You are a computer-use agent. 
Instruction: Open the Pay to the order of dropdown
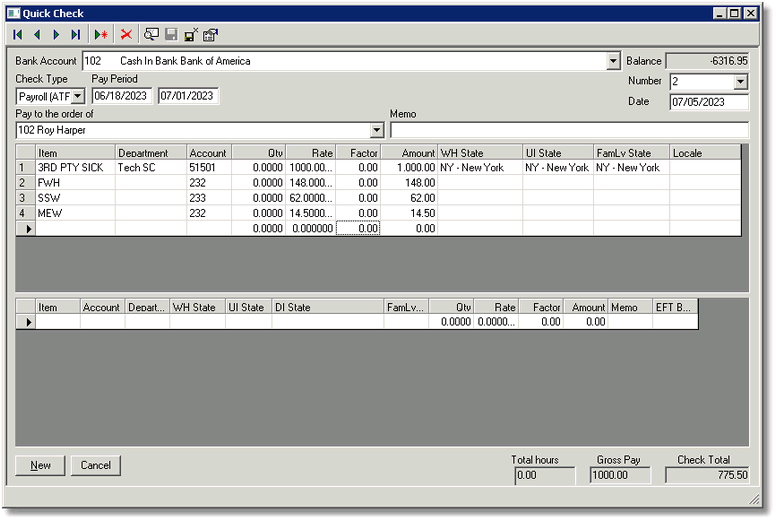point(377,130)
